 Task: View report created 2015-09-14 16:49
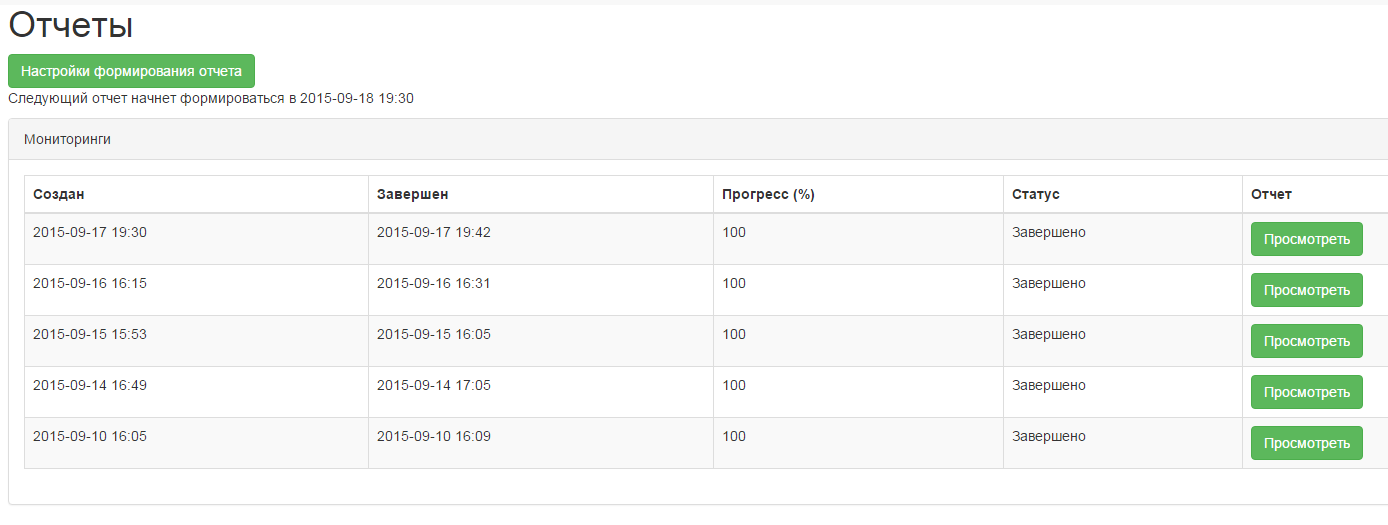click(1306, 392)
